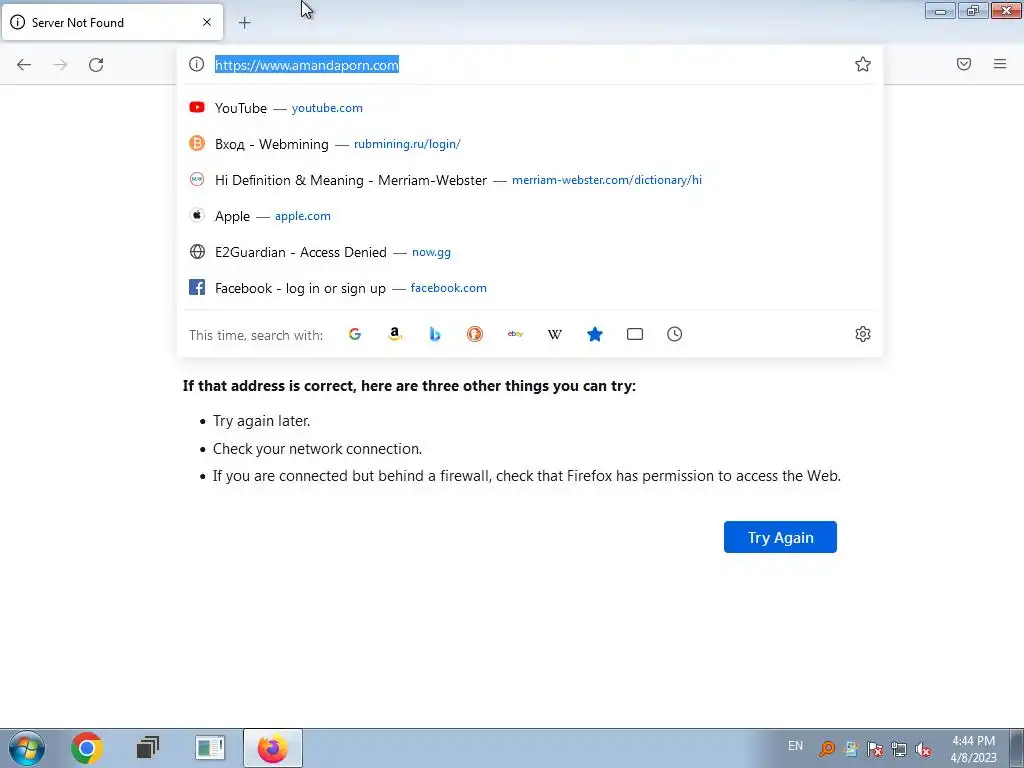Click the magnifier tray icon
Screen dimensions: 1024x768
click(x=827, y=749)
